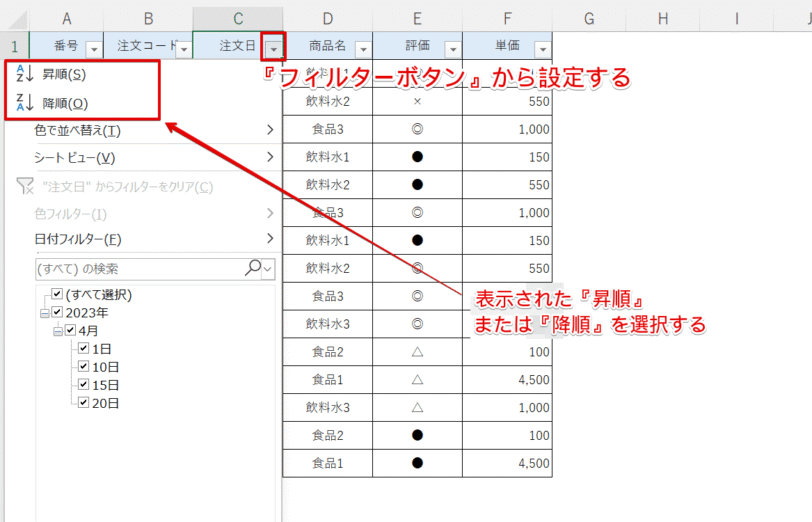This screenshot has height=522, width=812.
Task: Toggle the 2023年 checkbox
Action: (x=57, y=312)
